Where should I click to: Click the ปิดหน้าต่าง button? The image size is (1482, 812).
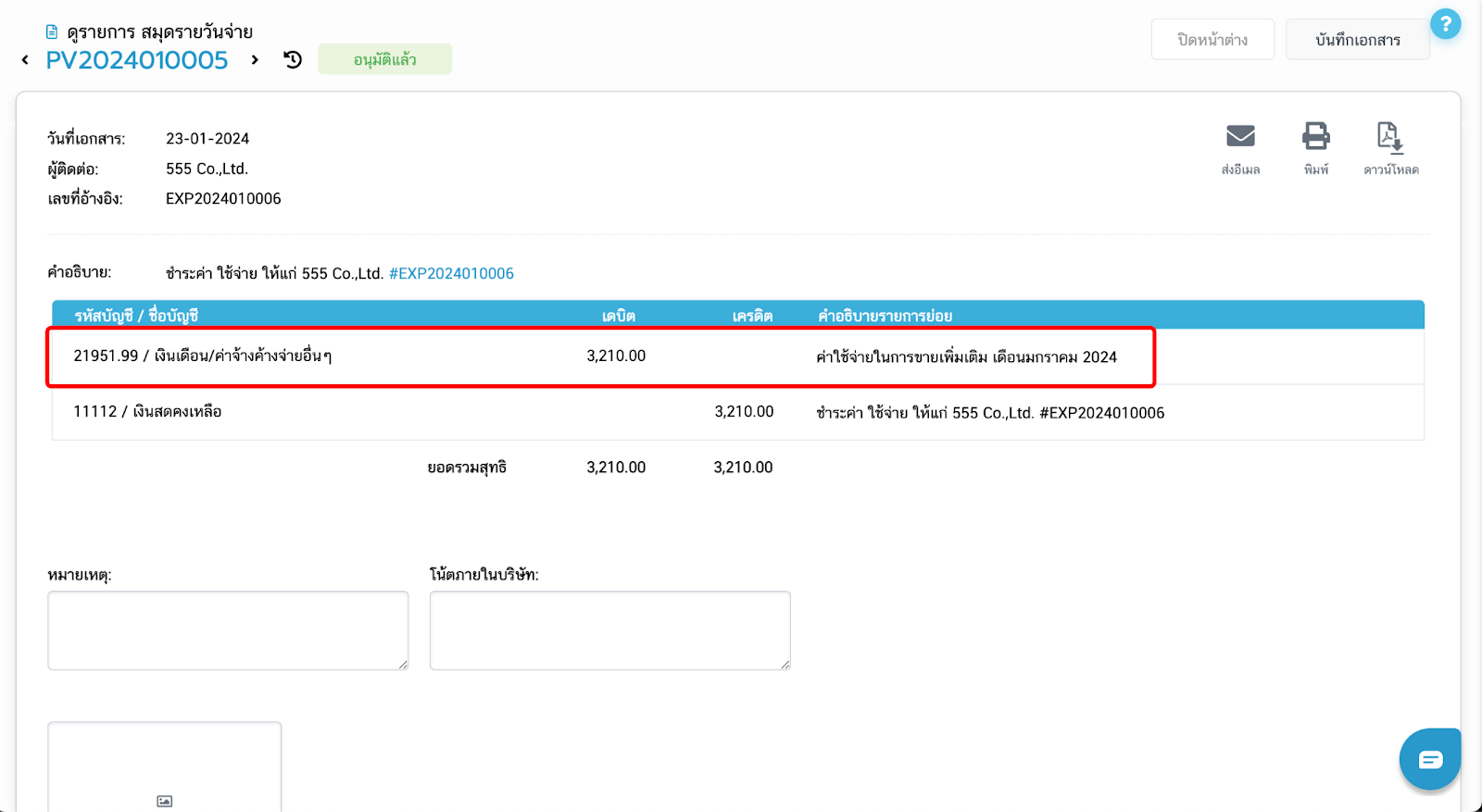[x=1212, y=40]
